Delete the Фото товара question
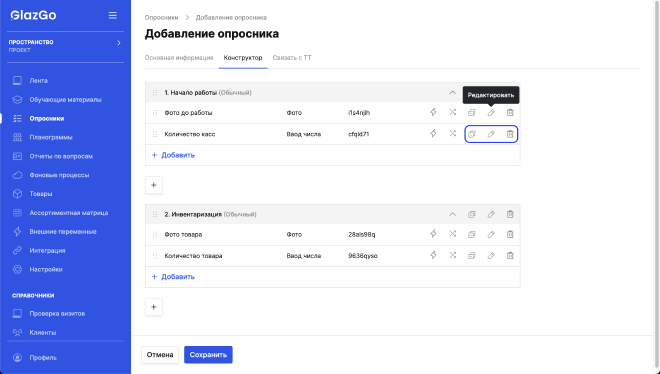Viewport: 660px width, 374px height. point(510,234)
